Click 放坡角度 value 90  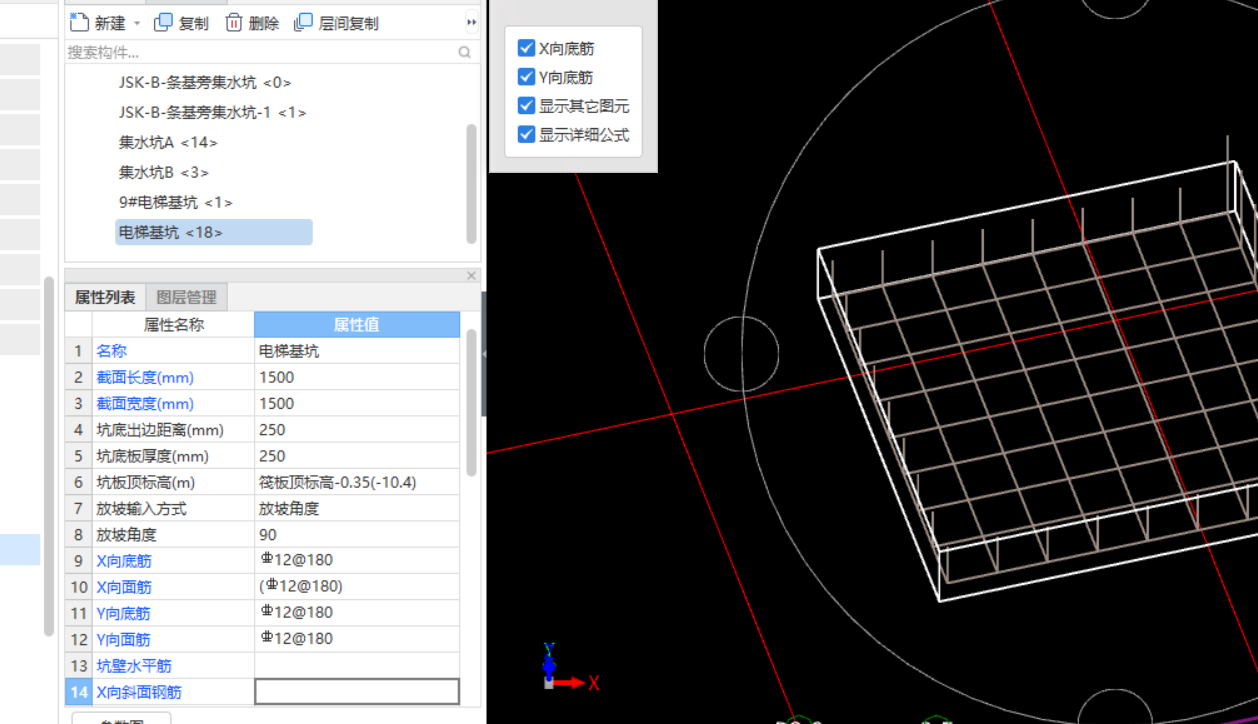click(x=357, y=534)
